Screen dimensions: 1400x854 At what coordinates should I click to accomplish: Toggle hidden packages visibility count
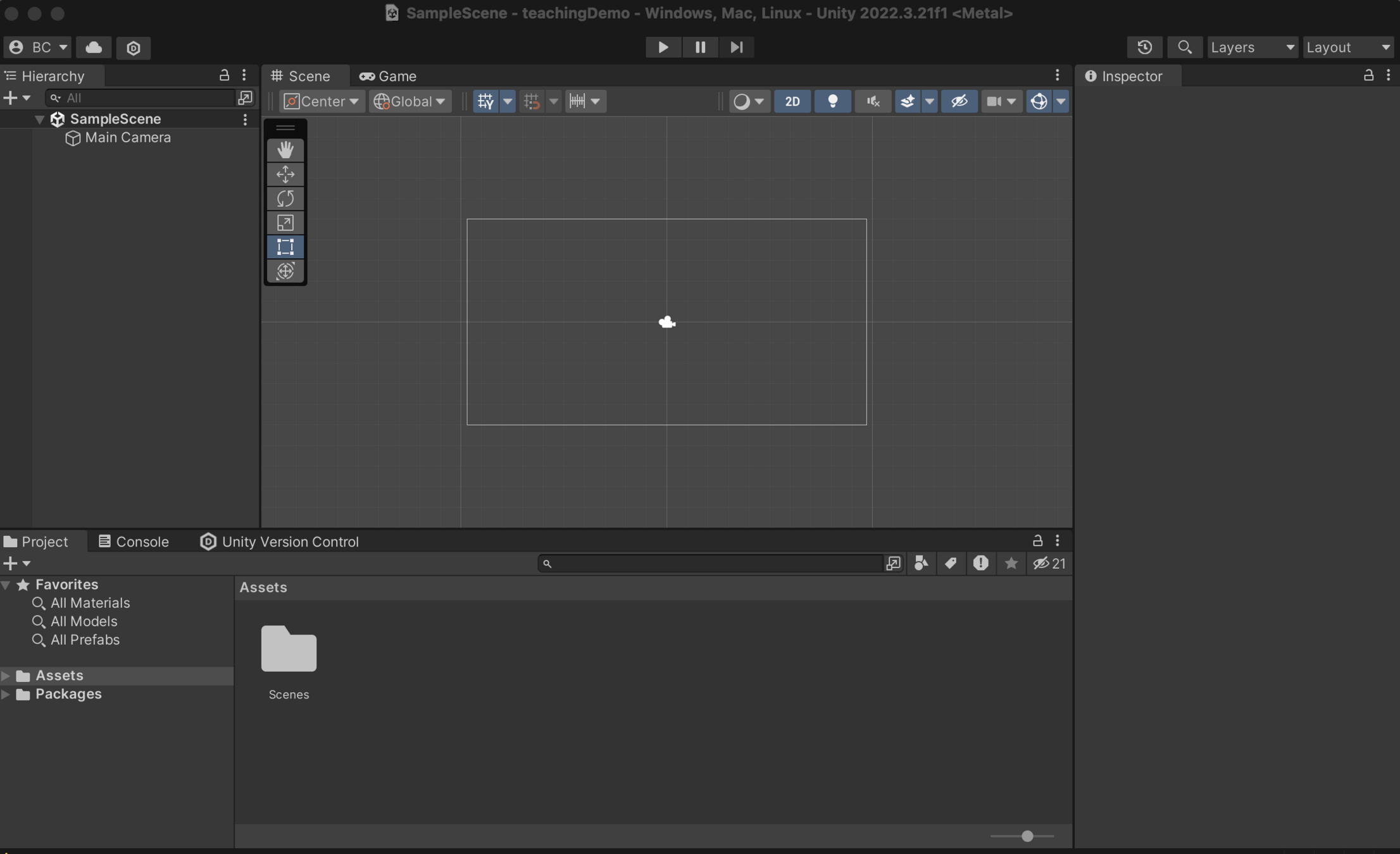pos(1049,564)
